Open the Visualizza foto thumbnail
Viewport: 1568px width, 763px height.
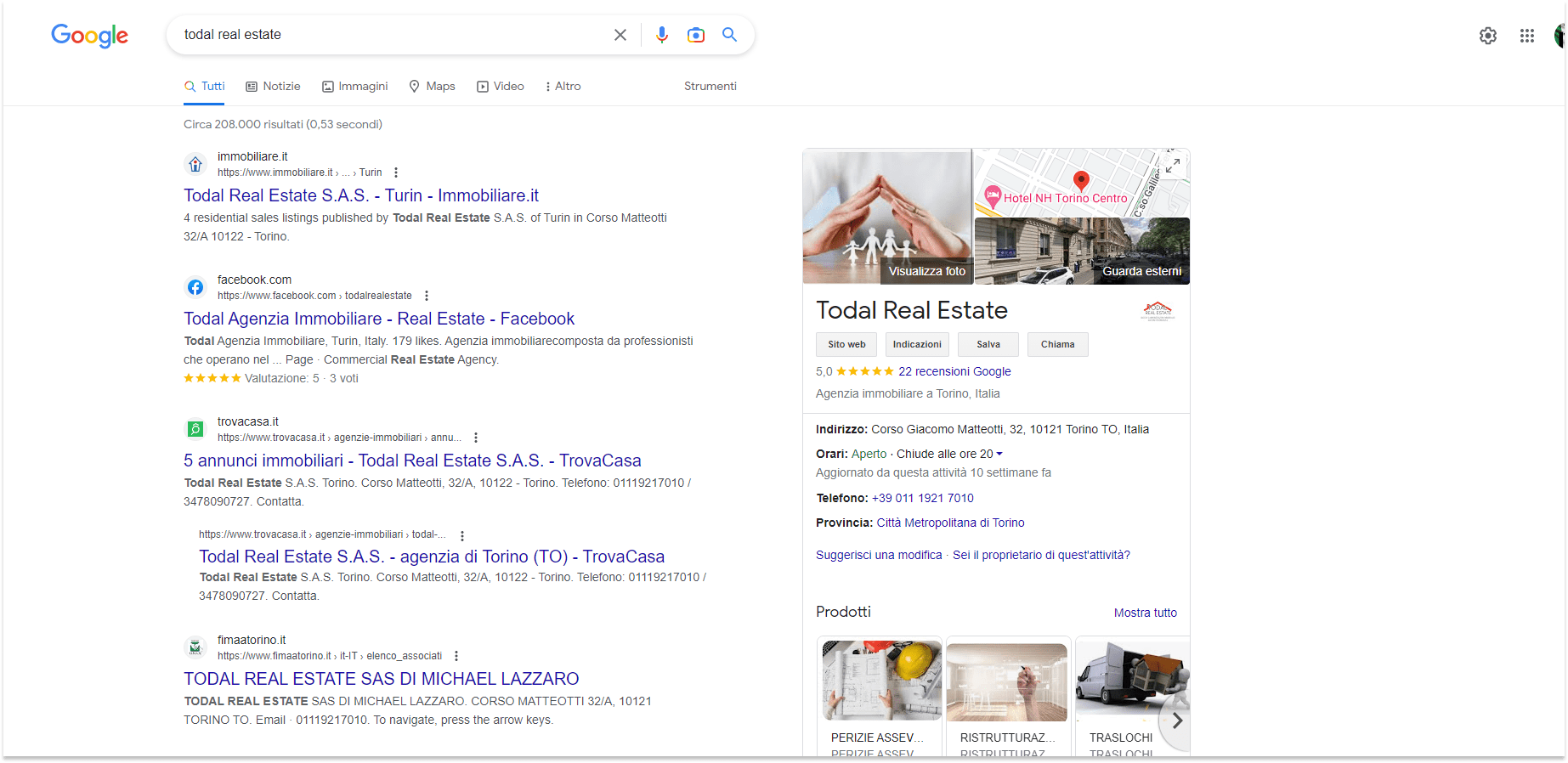pos(887,217)
